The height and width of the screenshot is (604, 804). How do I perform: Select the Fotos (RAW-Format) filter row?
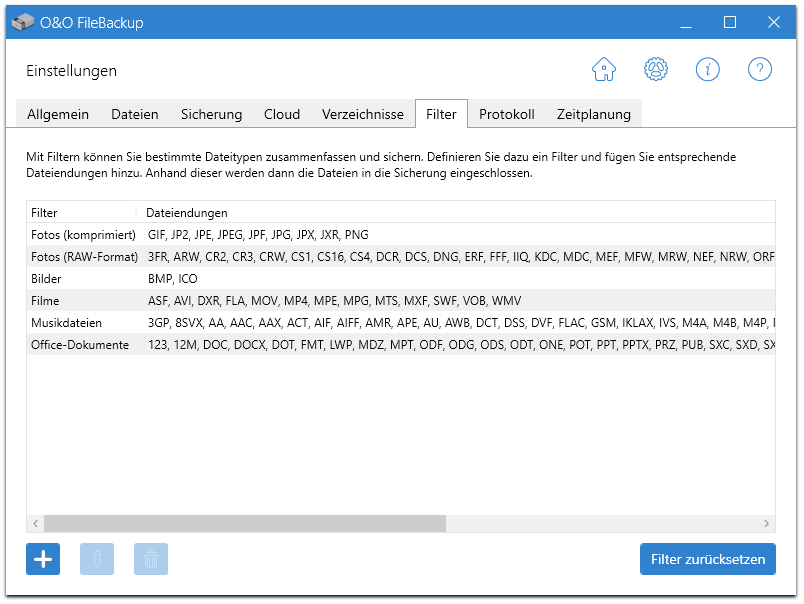coord(401,257)
